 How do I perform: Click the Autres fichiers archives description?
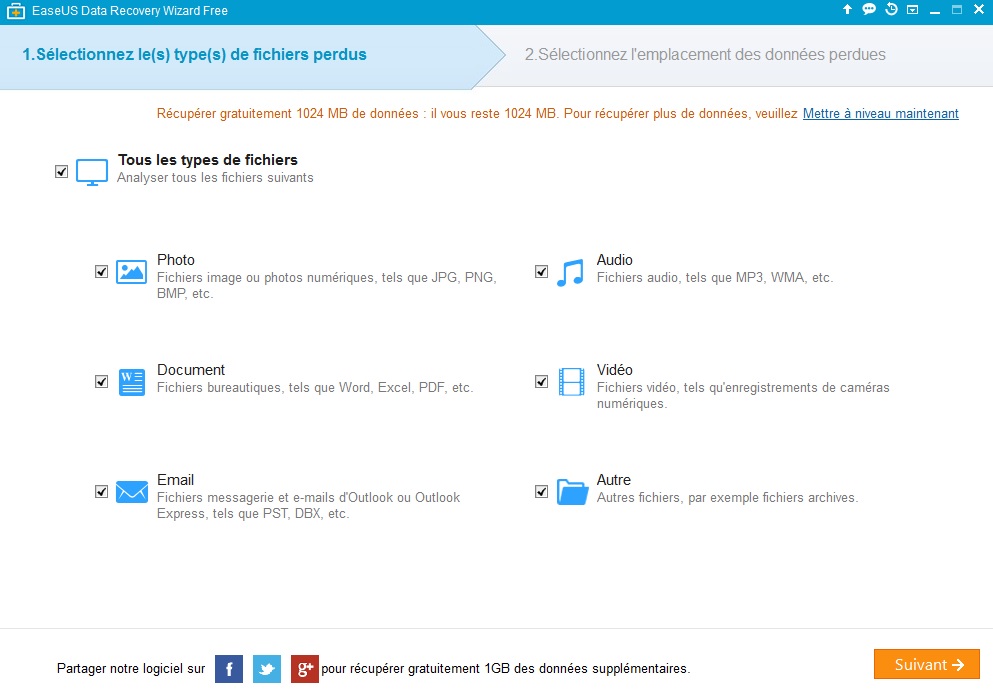(x=728, y=498)
